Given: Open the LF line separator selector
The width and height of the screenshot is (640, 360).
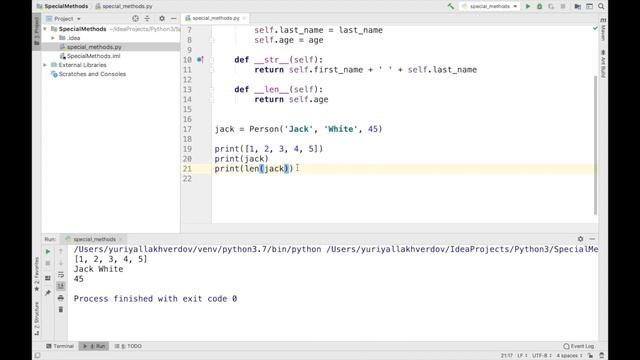Looking at the screenshot, I should (522, 356).
